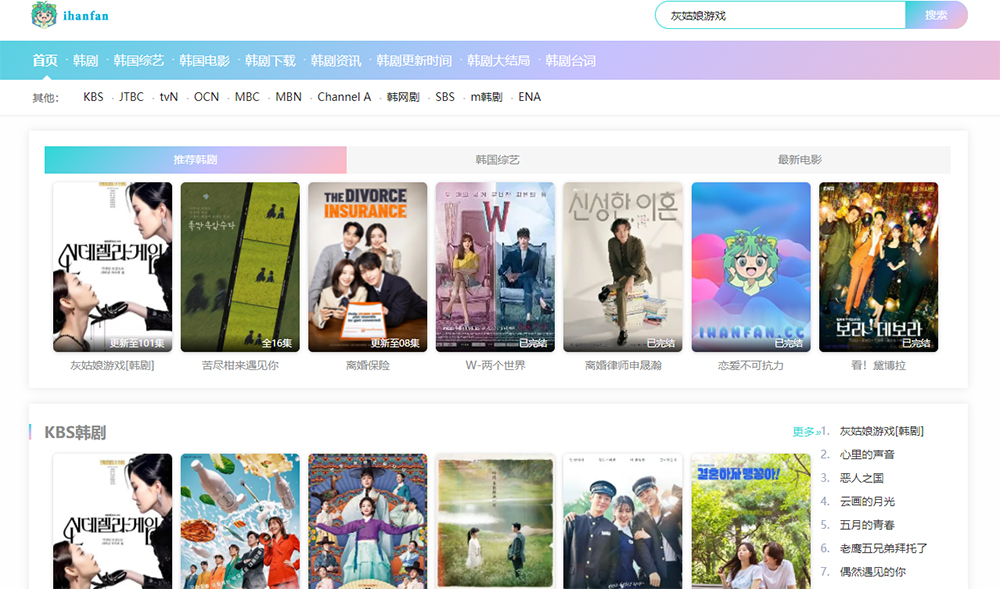Click 云画的月光 in the ranking list
1000x589 pixels.
tap(867, 501)
